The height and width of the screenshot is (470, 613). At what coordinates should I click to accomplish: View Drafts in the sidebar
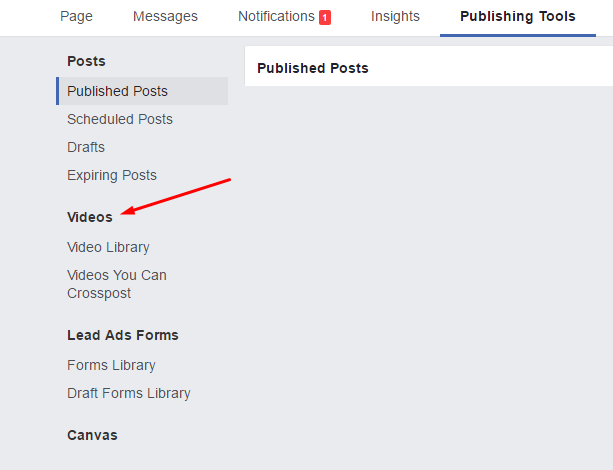[x=86, y=147]
